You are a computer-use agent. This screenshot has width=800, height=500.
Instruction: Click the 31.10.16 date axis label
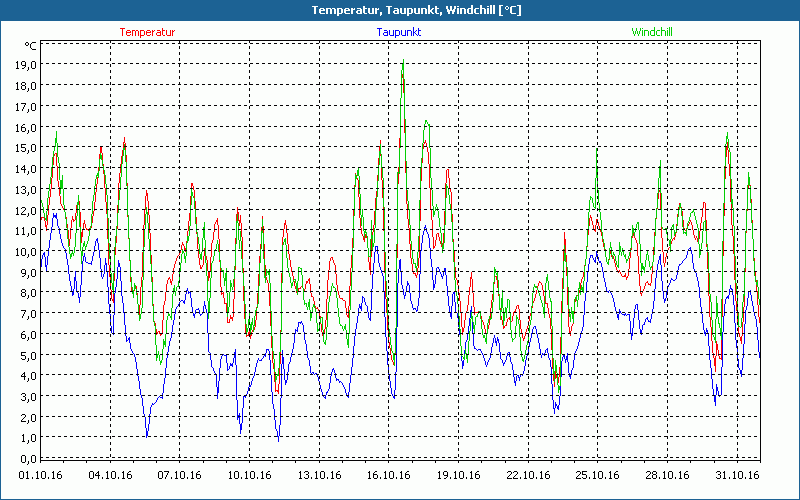pos(737,476)
